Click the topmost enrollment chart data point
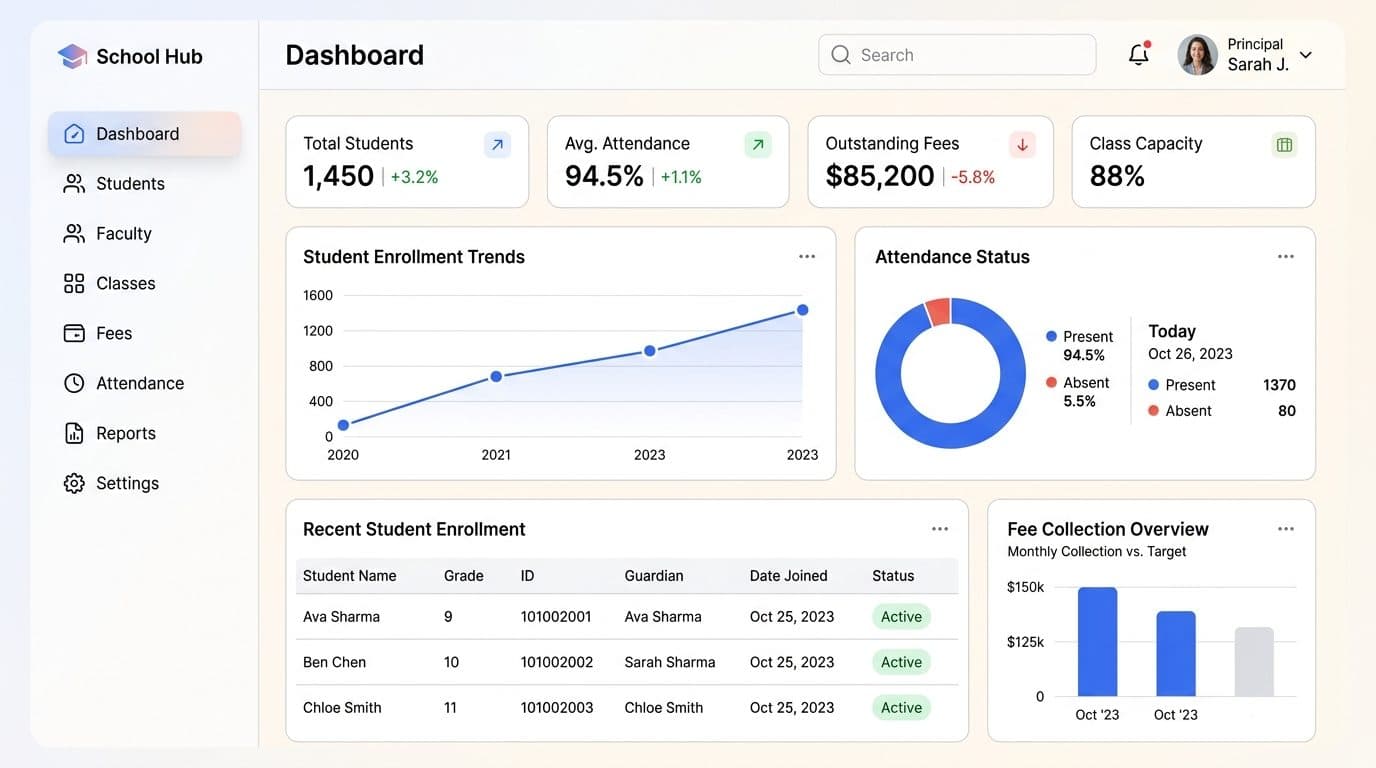Screen dimensions: 1376x768 point(802,310)
